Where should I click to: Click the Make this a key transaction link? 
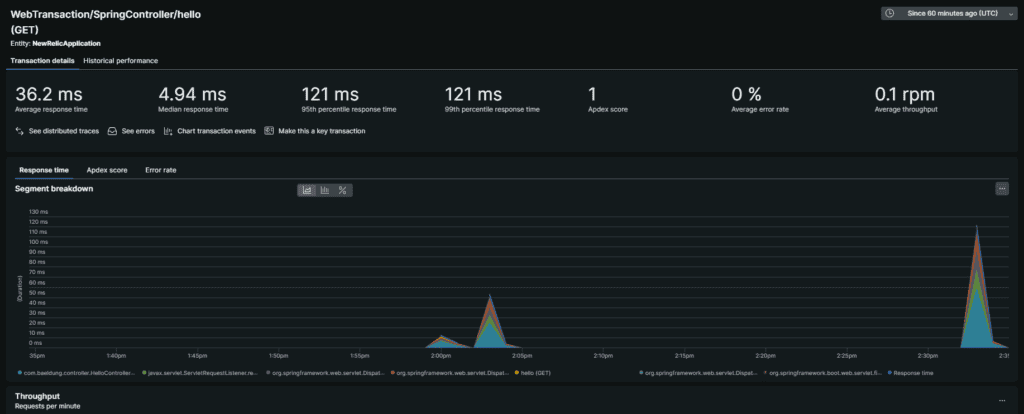[320, 131]
